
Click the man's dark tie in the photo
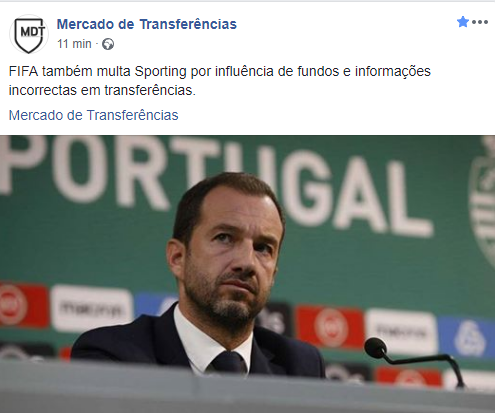tap(229, 362)
